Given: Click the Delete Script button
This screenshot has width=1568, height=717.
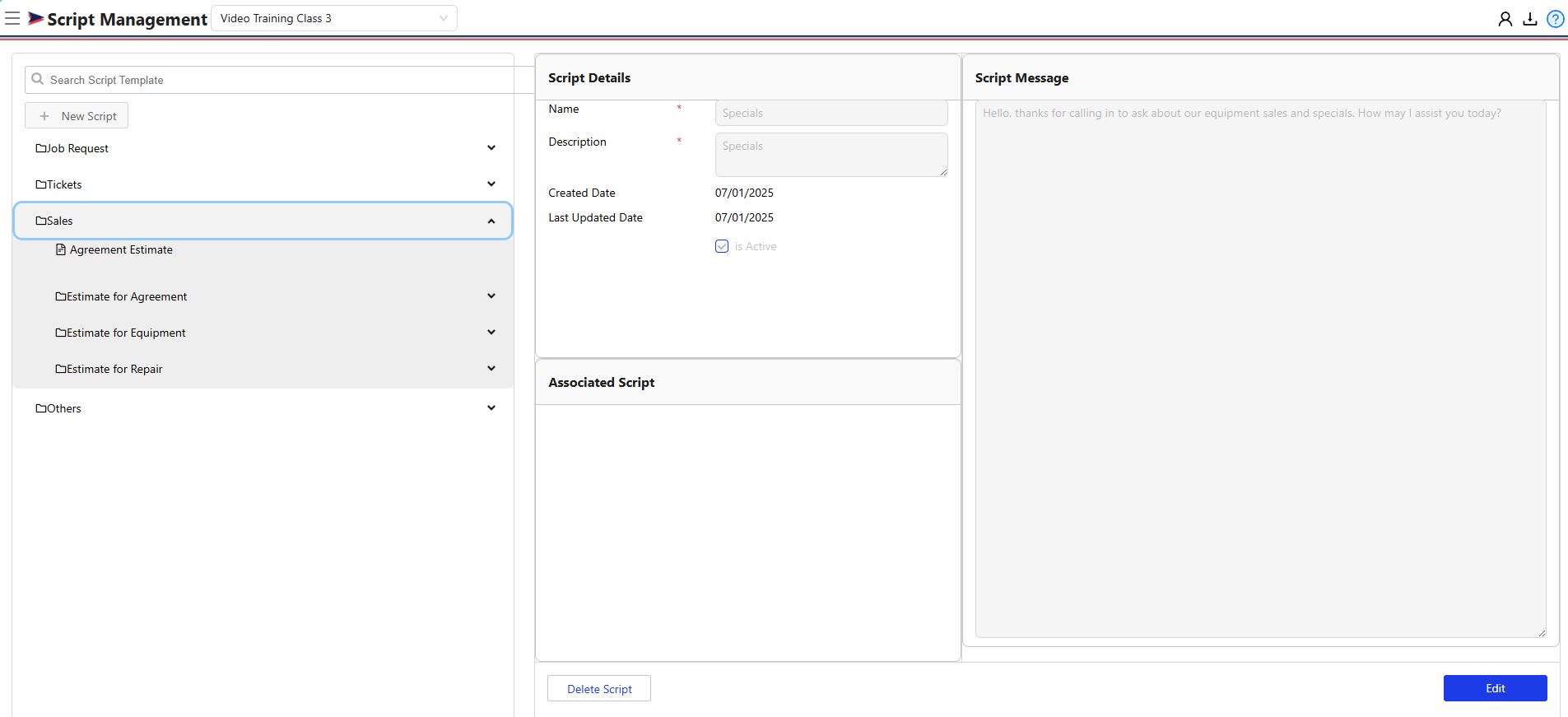Looking at the screenshot, I should pos(599,689).
